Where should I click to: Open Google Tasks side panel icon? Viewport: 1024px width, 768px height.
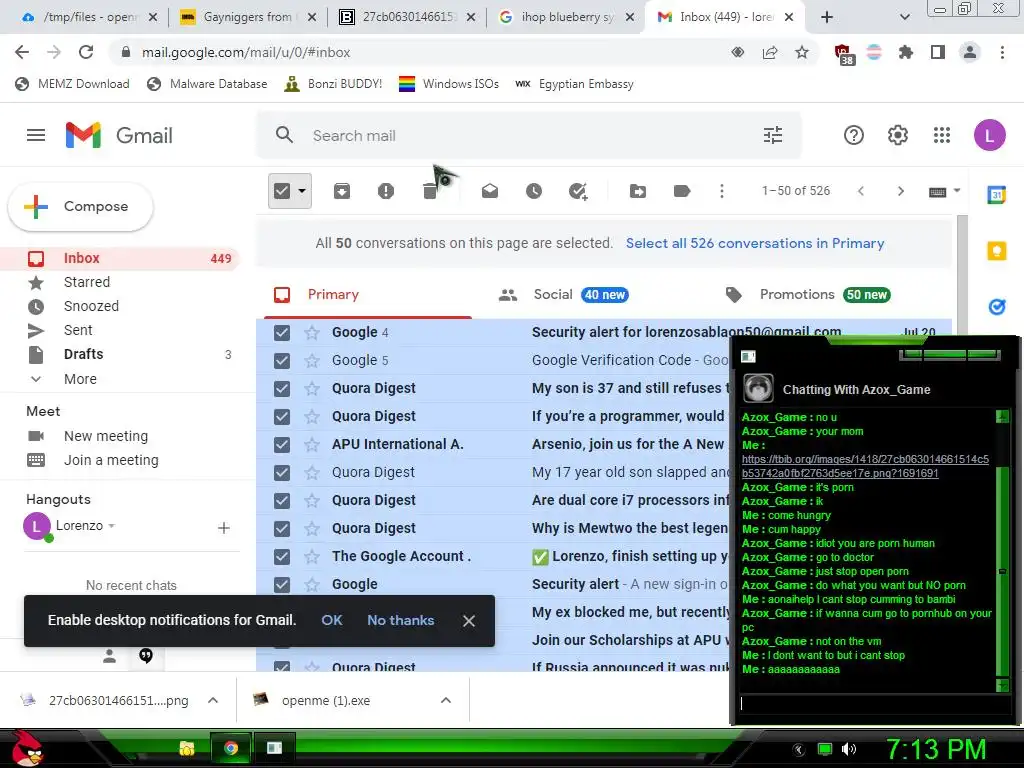click(x=997, y=306)
